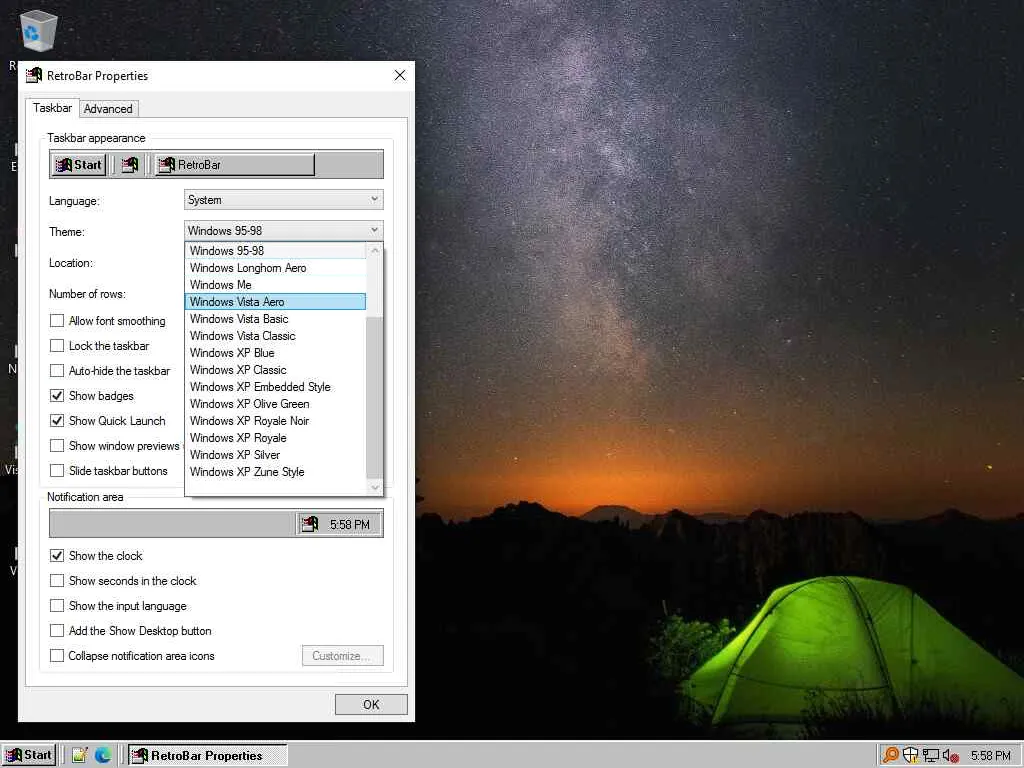Select Windows Longhorn Aero theme
1024x768 pixels.
pyautogui.click(x=276, y=268)
